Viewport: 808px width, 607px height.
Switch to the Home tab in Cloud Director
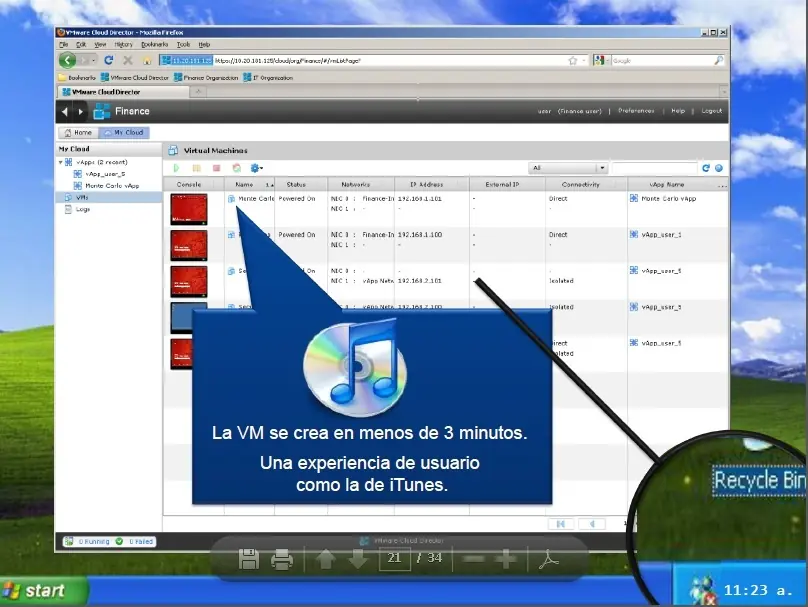[78, 133]
